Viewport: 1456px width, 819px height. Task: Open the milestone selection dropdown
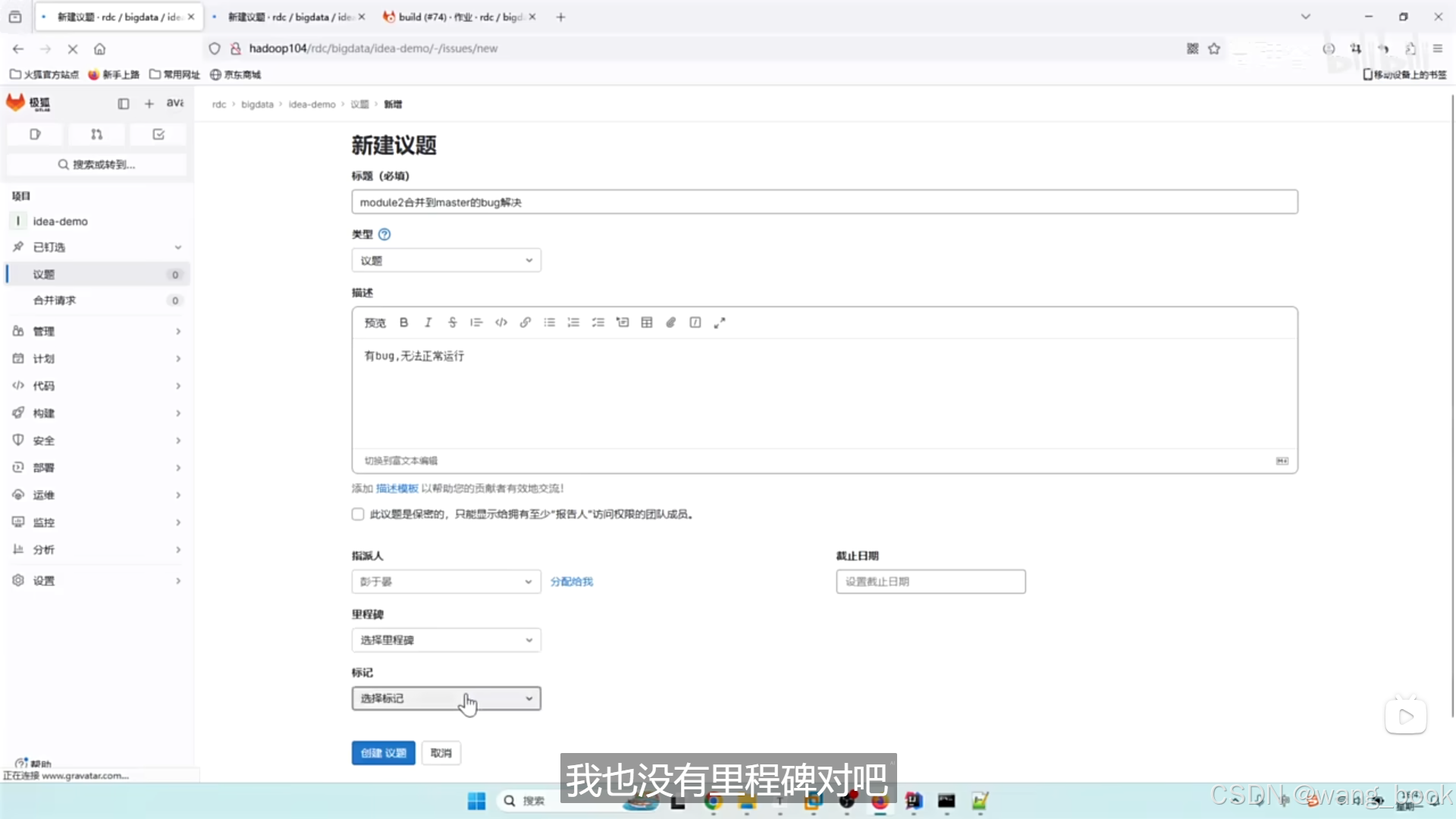(446, 640)
